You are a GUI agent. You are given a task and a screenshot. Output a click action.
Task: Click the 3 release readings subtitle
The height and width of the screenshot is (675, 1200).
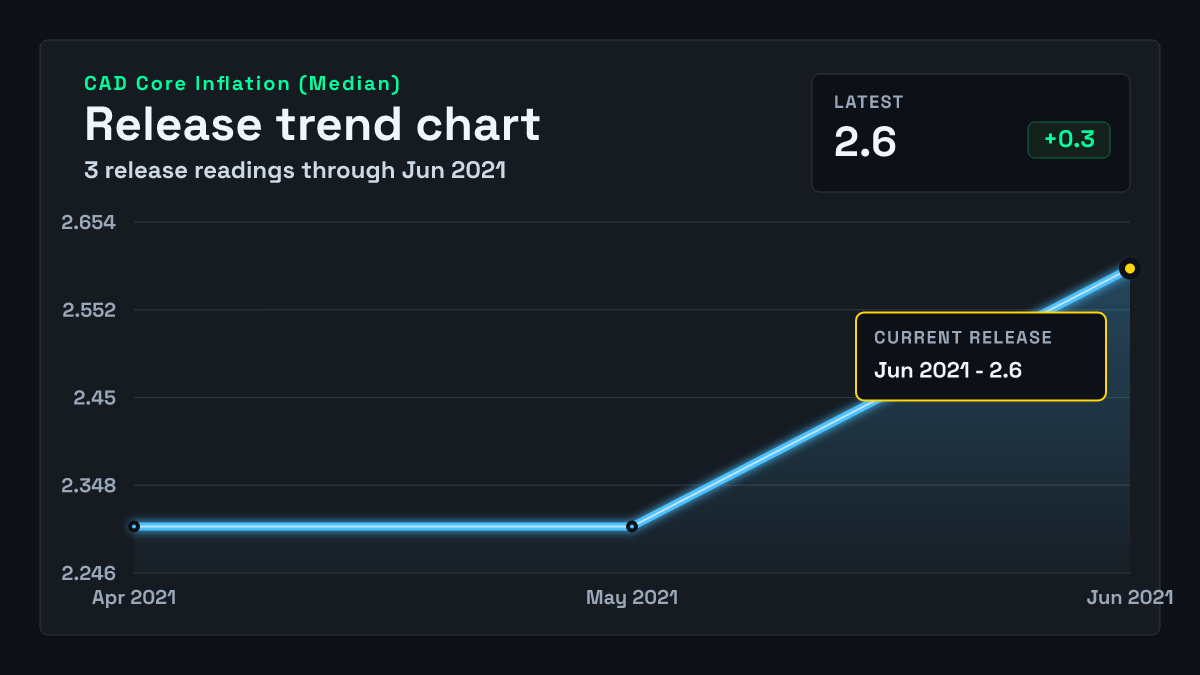[x=295, y=171]
